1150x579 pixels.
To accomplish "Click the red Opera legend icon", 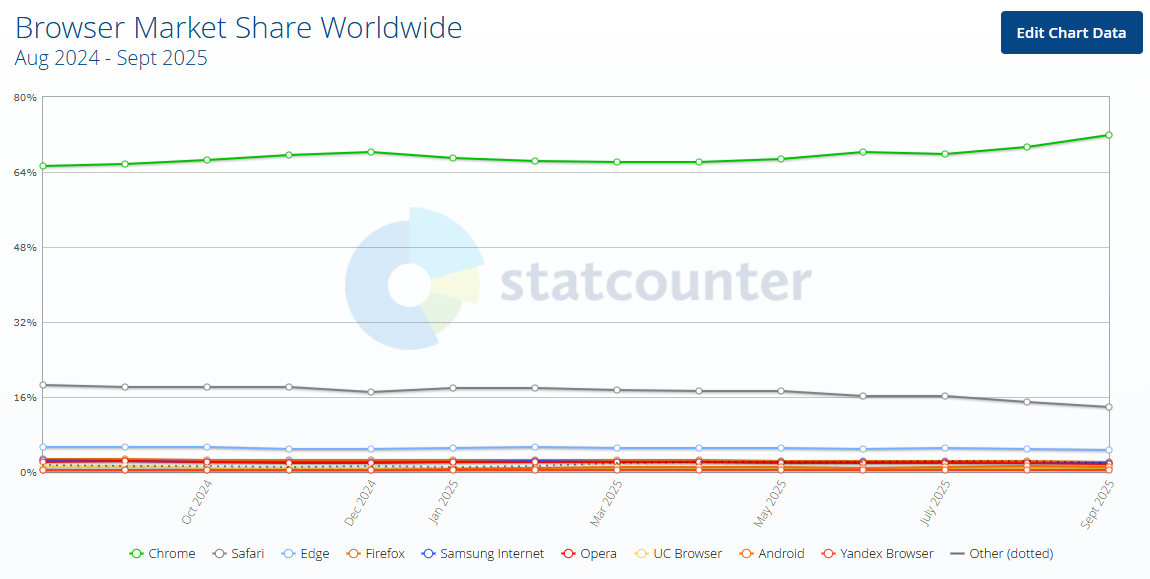I will coord(566,553).
